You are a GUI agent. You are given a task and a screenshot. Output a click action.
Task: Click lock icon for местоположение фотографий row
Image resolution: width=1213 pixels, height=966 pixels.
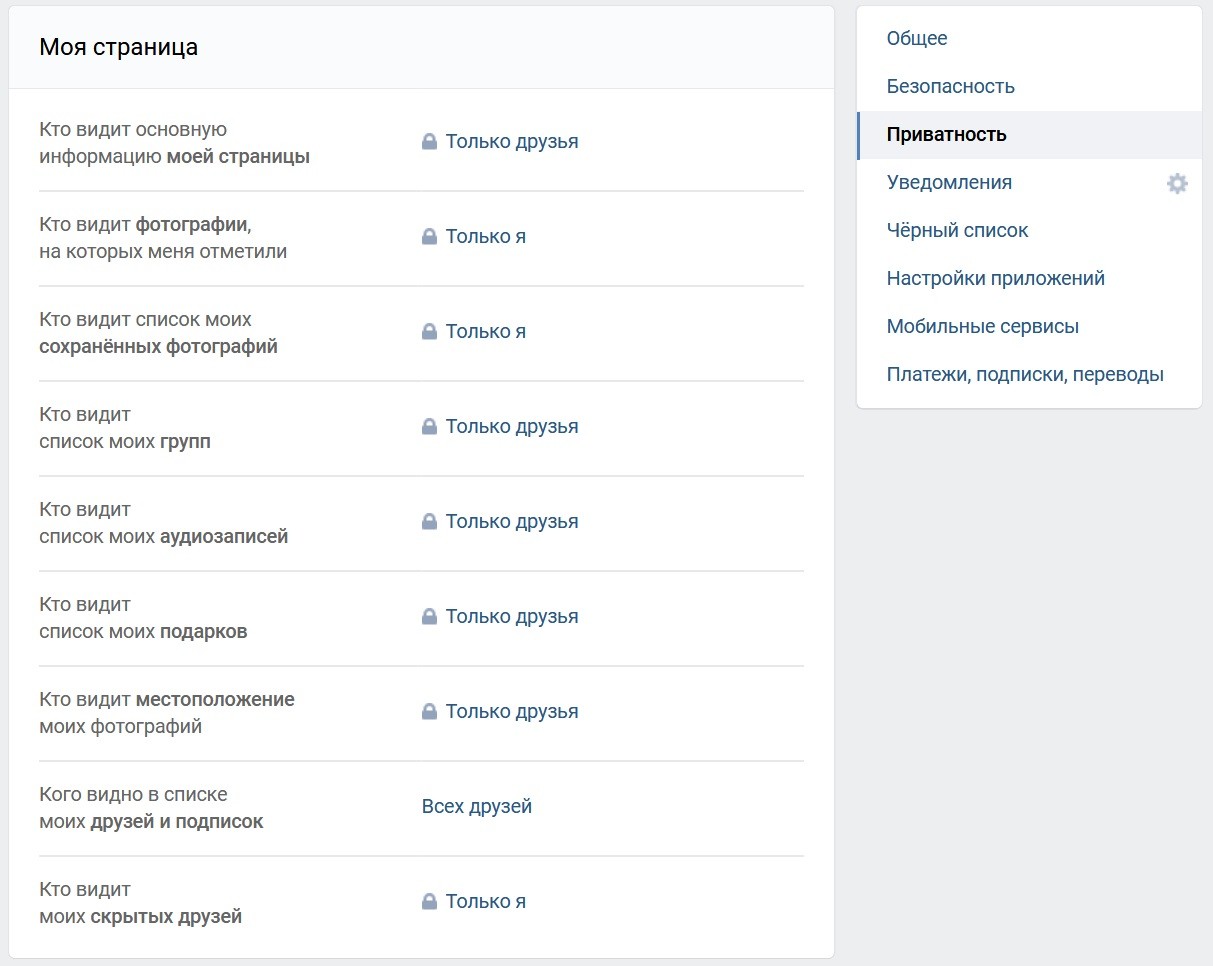click(x=429, y=712)
